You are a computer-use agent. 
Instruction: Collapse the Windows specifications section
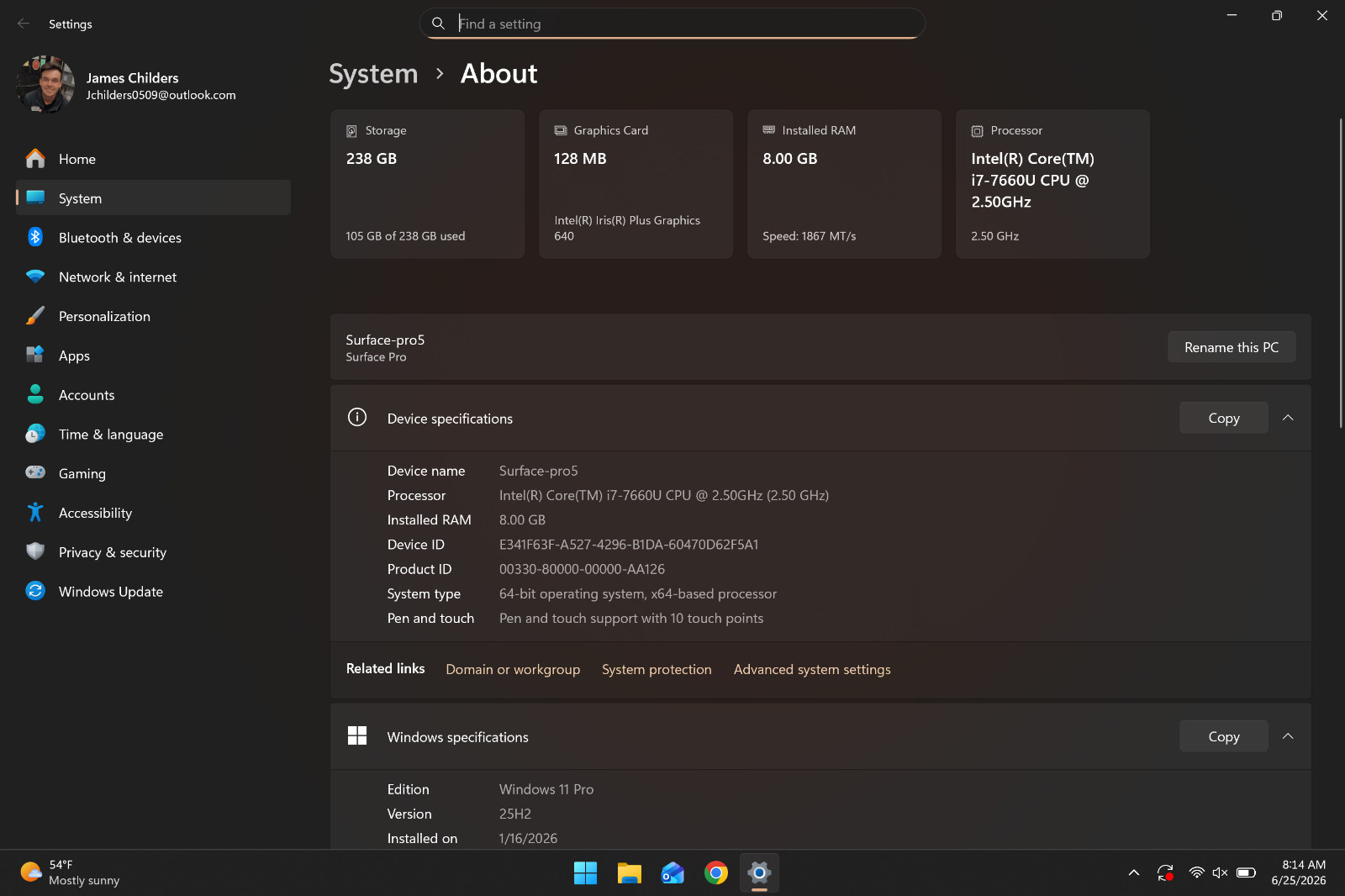coord(1288,736)
